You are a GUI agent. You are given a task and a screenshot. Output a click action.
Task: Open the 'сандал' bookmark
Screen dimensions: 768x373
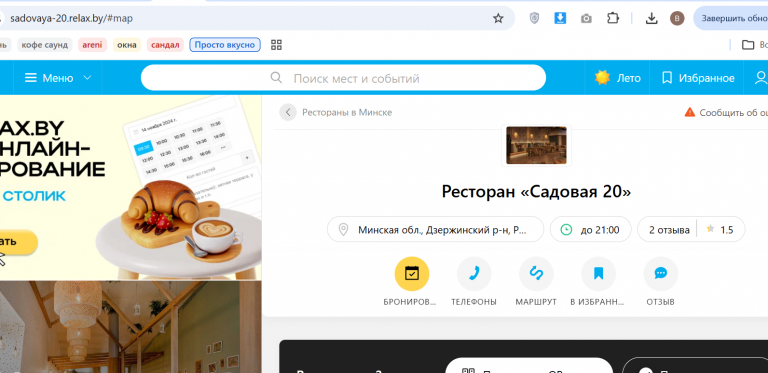tap(165, 45)
